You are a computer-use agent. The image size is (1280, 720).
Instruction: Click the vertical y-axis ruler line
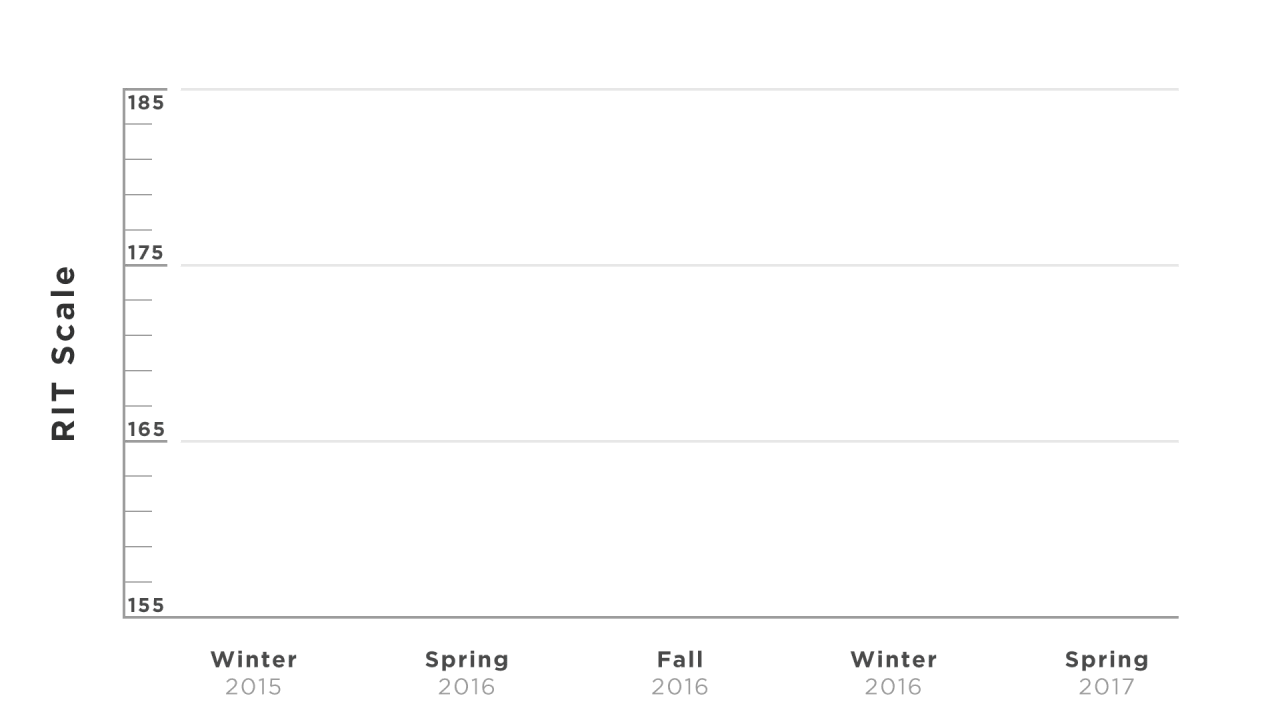[124, 353]
